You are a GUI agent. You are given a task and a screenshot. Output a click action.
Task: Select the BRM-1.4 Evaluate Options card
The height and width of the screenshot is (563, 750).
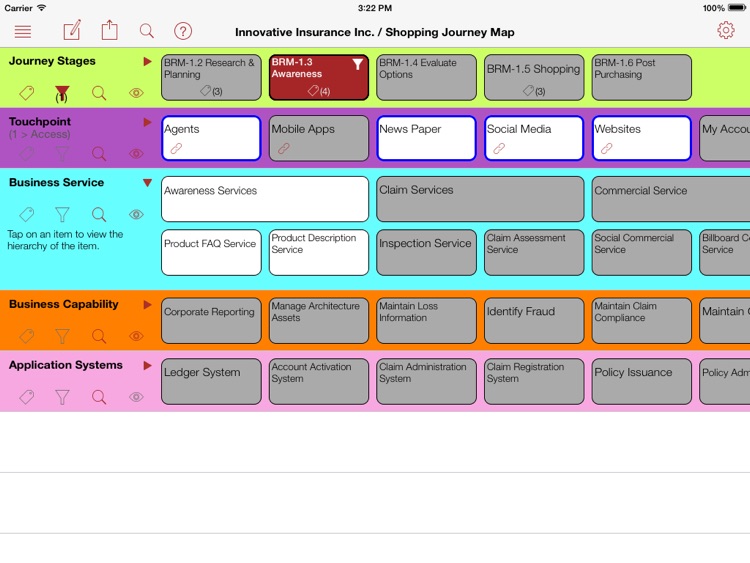(426, 77)
